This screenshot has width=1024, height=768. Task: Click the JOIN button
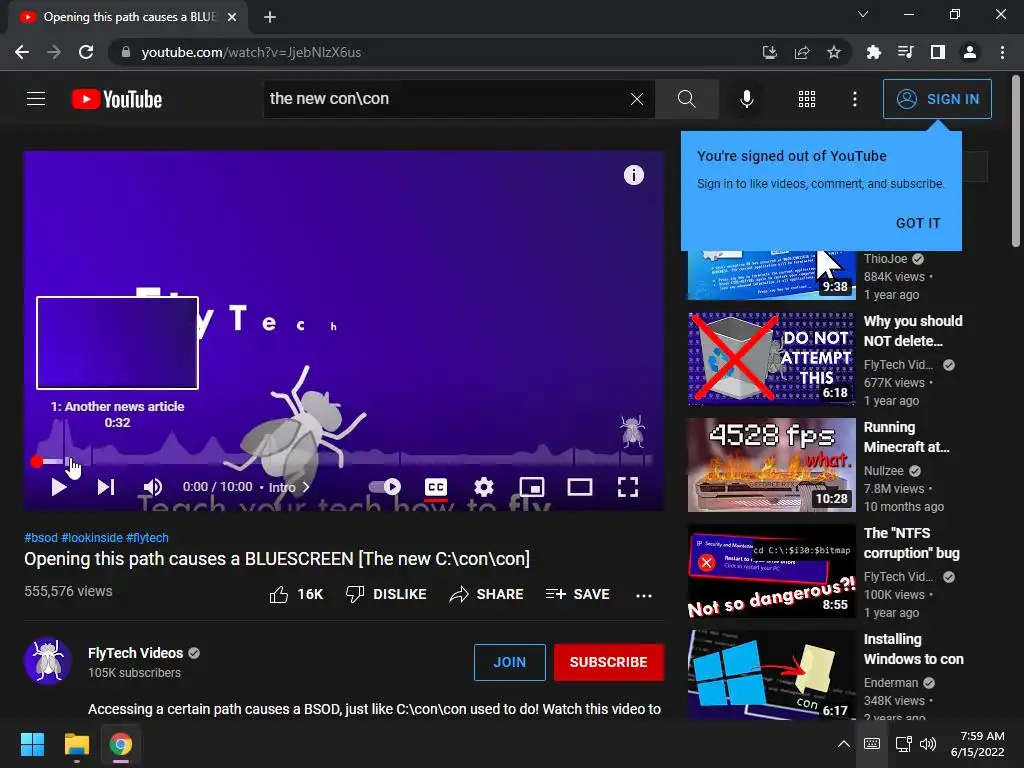click(x=509, y=662)
